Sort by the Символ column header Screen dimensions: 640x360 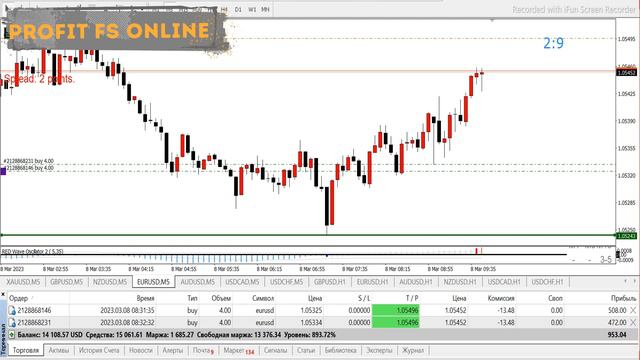262,298
